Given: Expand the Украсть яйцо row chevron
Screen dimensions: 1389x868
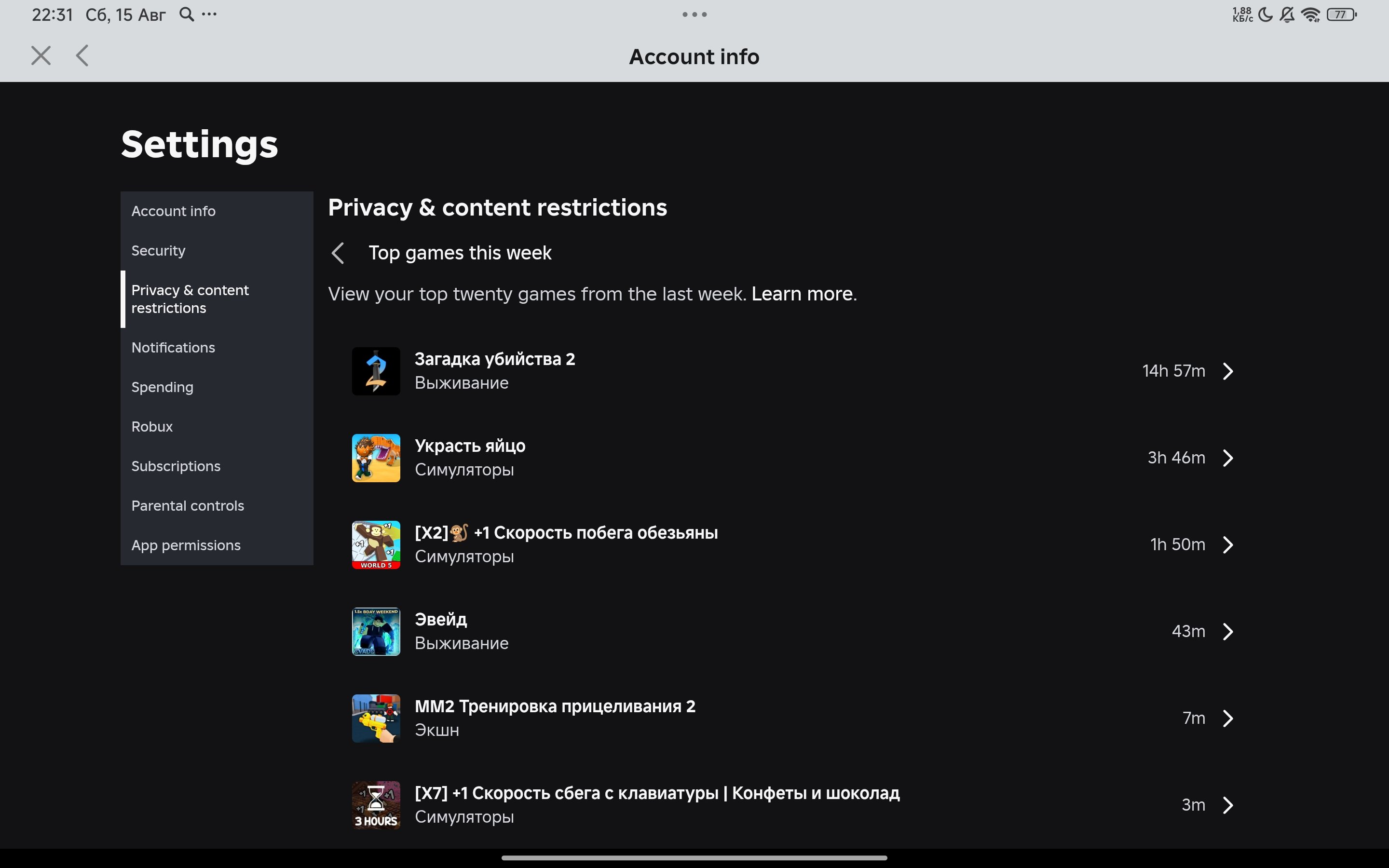Looking at the screenshot, I should pyautogui.click(x=1228, y=458).
